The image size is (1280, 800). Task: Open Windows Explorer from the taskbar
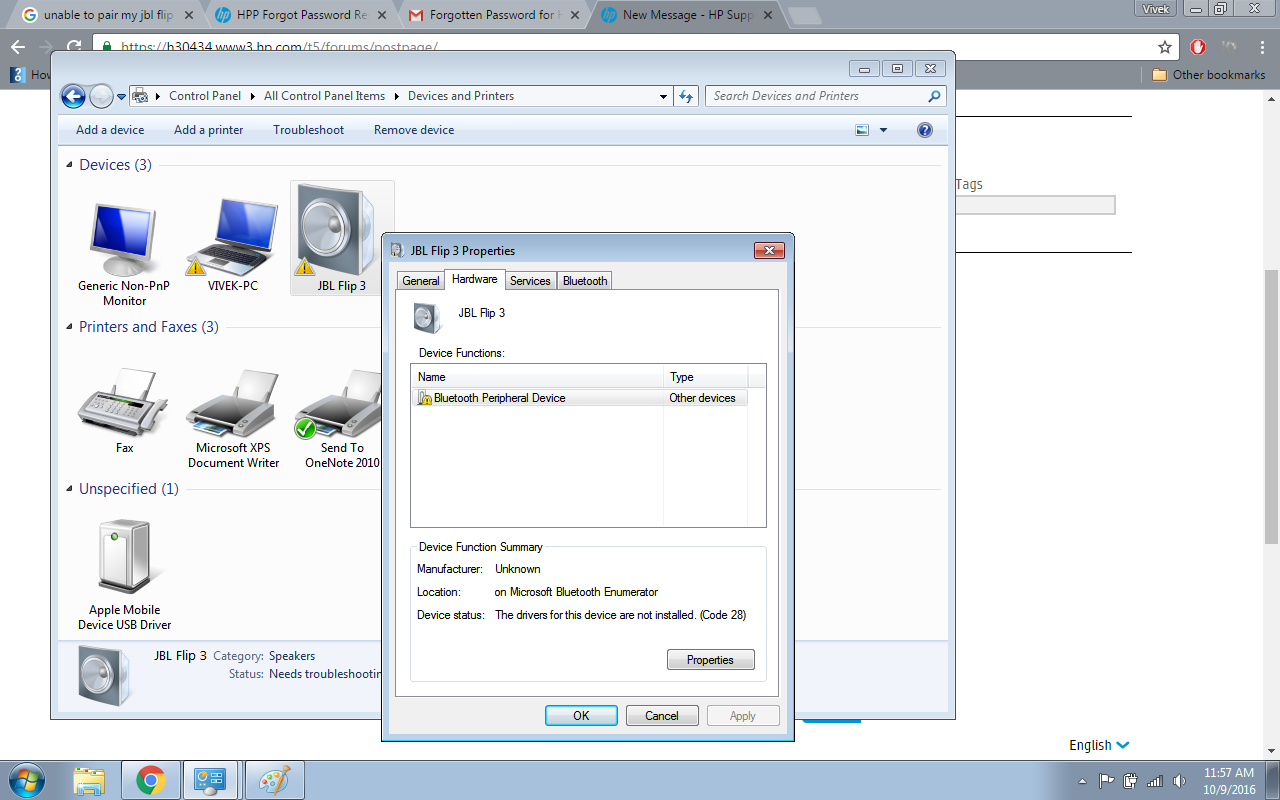coord(89,780)
